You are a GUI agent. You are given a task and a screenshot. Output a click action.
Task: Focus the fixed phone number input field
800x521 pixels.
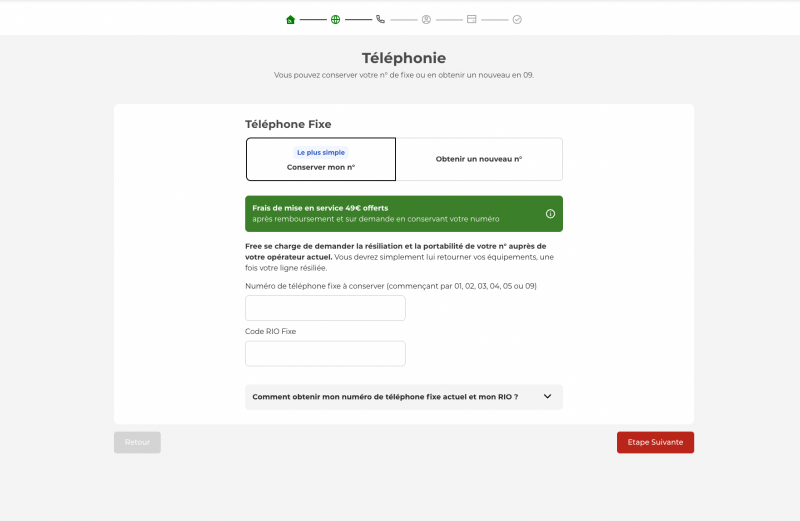(325, 308)
